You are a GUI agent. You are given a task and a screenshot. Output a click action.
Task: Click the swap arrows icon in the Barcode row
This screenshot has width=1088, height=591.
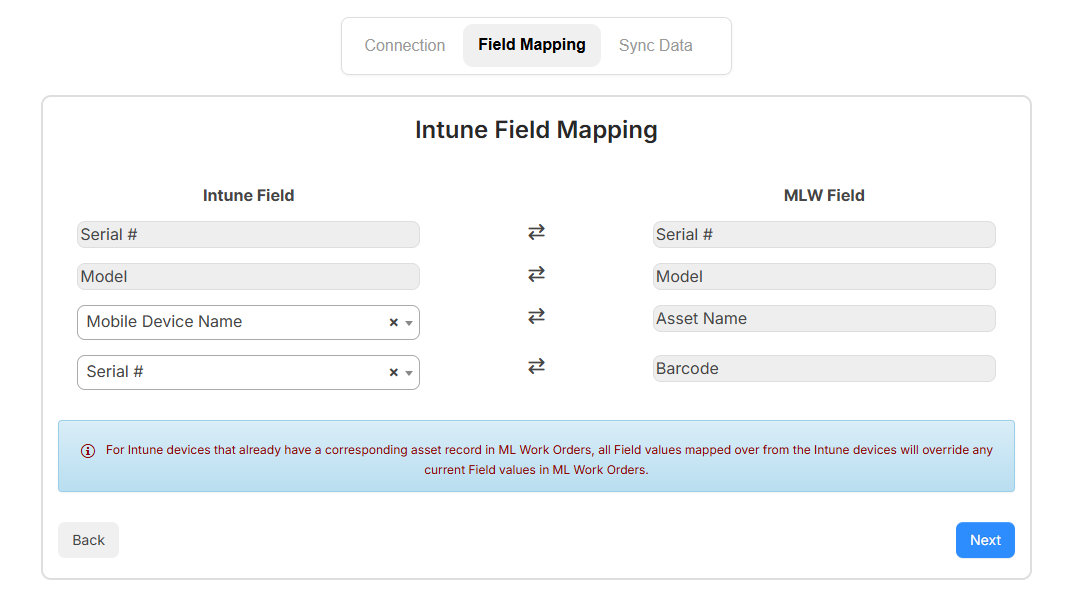pyautogui.click(x=536, y=366)
